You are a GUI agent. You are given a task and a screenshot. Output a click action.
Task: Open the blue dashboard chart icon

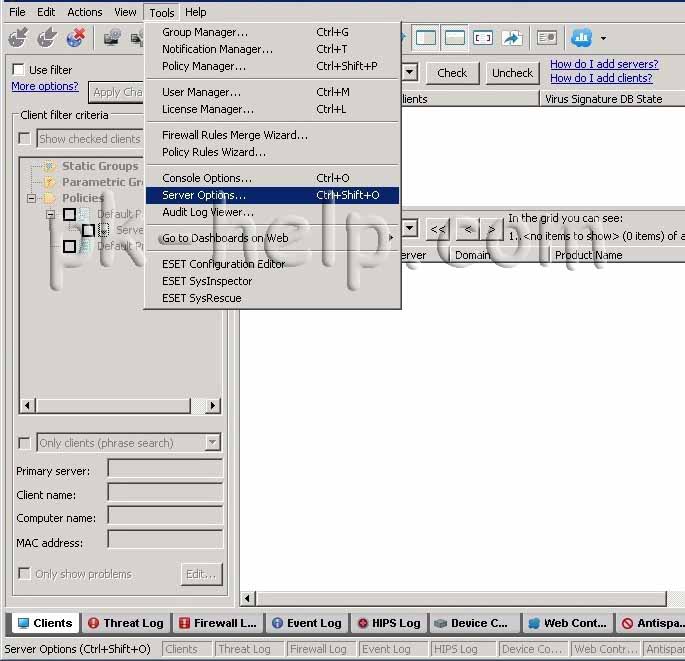click(x=581, y=38)
